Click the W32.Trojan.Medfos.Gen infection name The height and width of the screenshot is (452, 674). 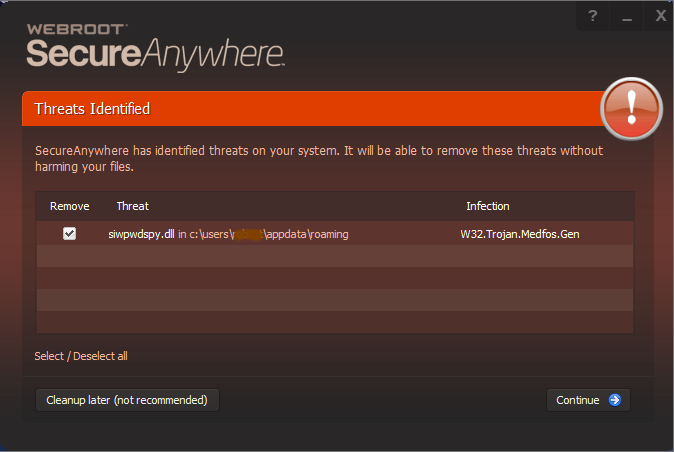(520, 234)
